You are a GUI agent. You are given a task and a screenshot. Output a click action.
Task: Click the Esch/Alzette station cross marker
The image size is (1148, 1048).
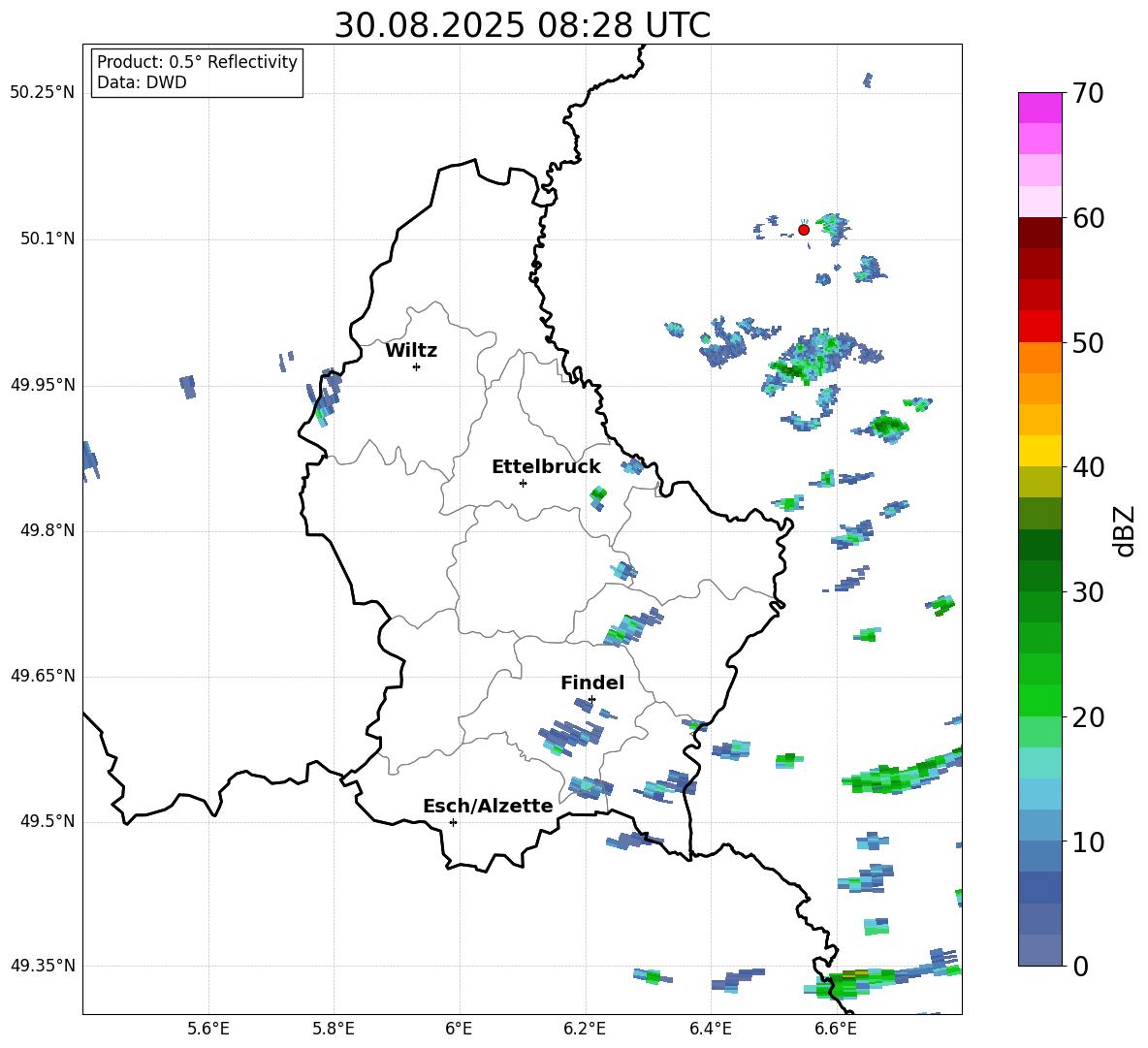pyautogui.click(x=453, y=822)
